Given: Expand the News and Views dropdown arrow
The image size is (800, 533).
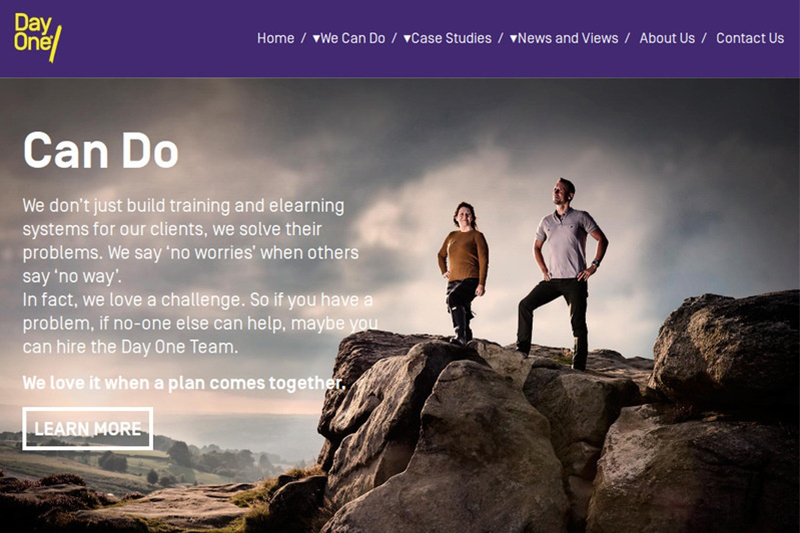Looking at the screenshot, I should point(514,39).
